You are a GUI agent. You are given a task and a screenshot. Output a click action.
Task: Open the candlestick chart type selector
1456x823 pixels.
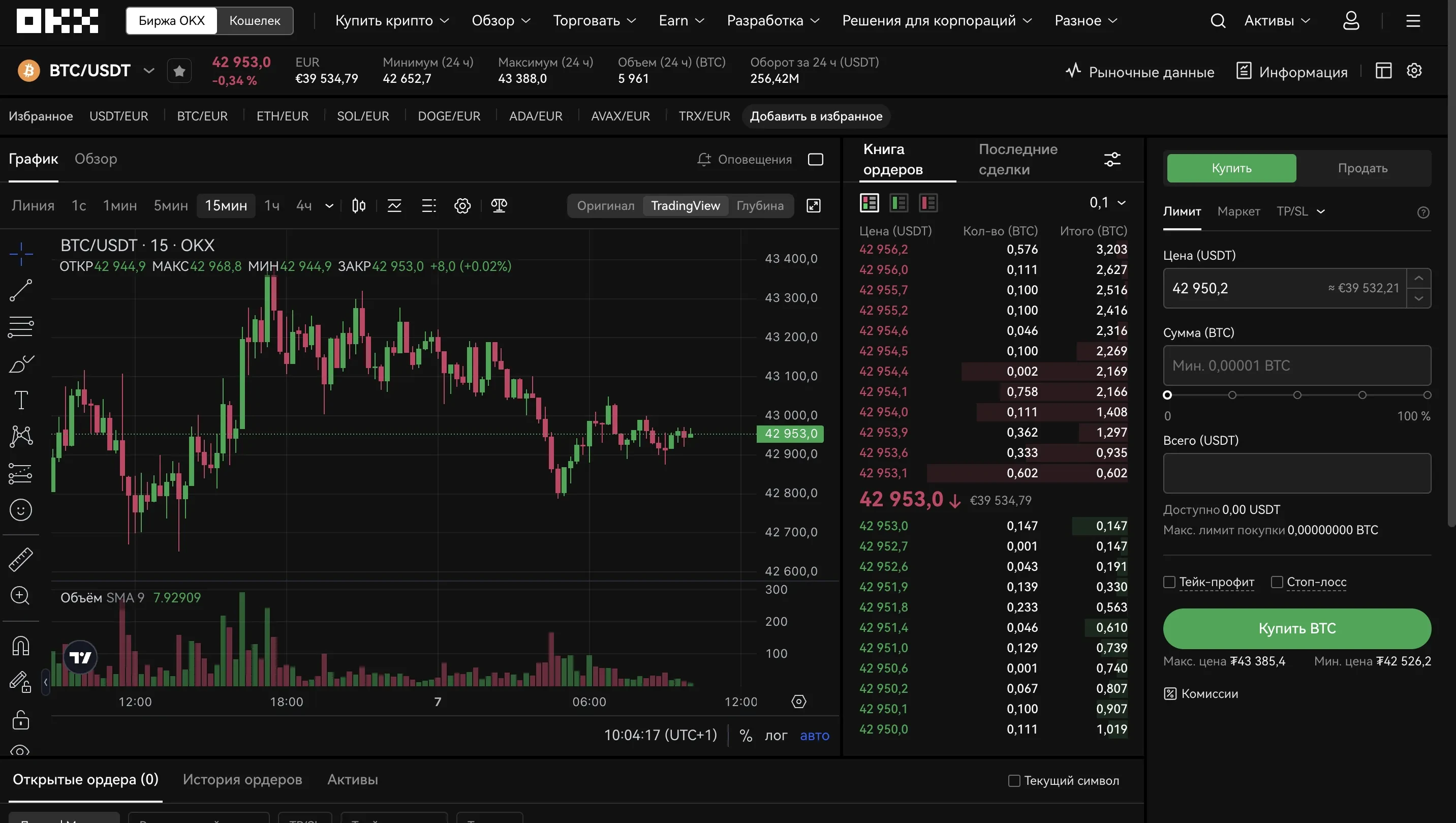coord(359,205)
